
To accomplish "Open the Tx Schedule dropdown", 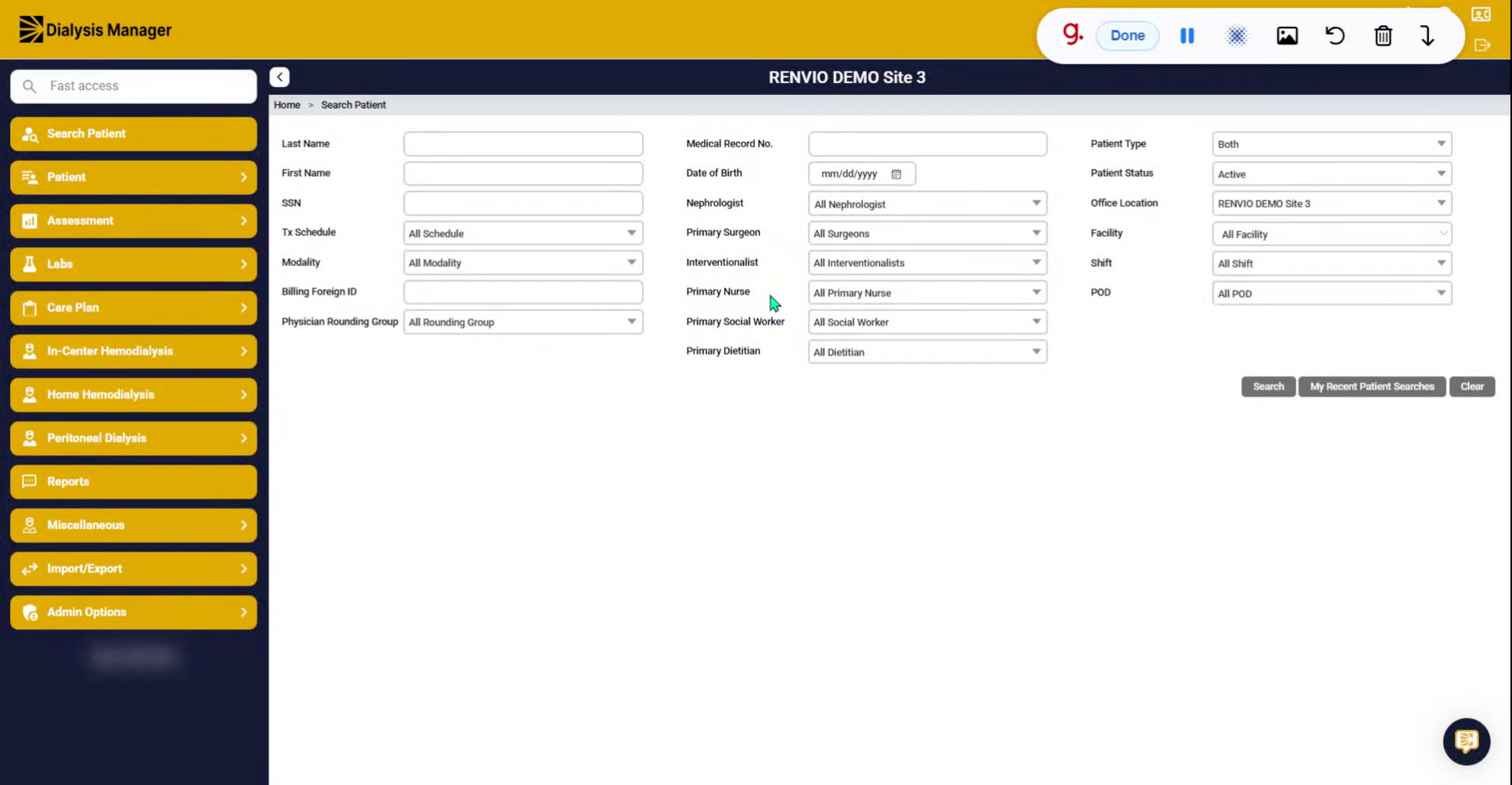I will coord(523,233).
